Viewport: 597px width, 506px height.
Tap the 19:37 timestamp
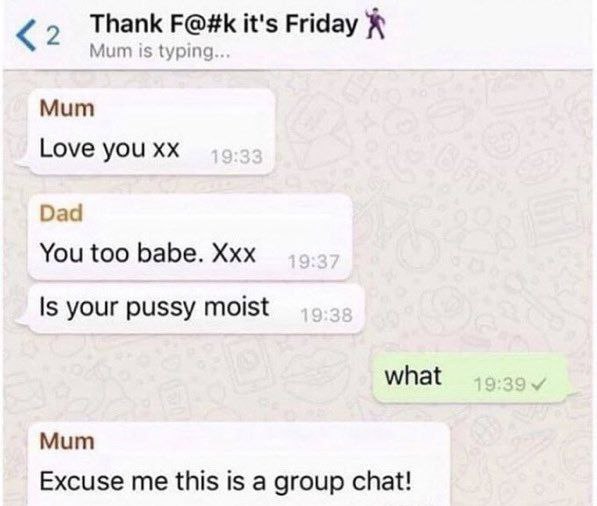[x=314, y=262]
